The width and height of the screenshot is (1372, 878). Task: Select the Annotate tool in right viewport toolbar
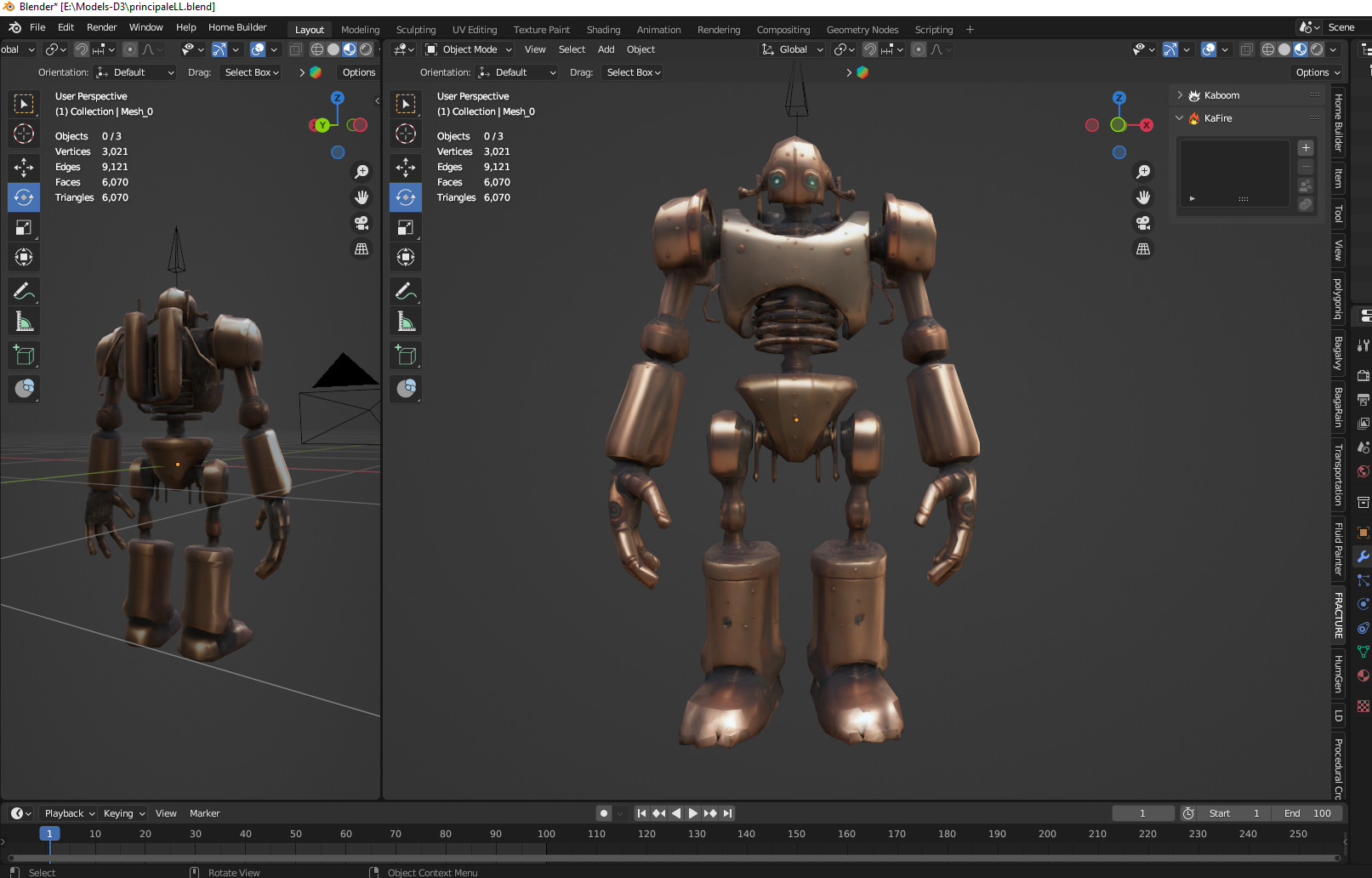pyautogui.click(x=406, y=292)
